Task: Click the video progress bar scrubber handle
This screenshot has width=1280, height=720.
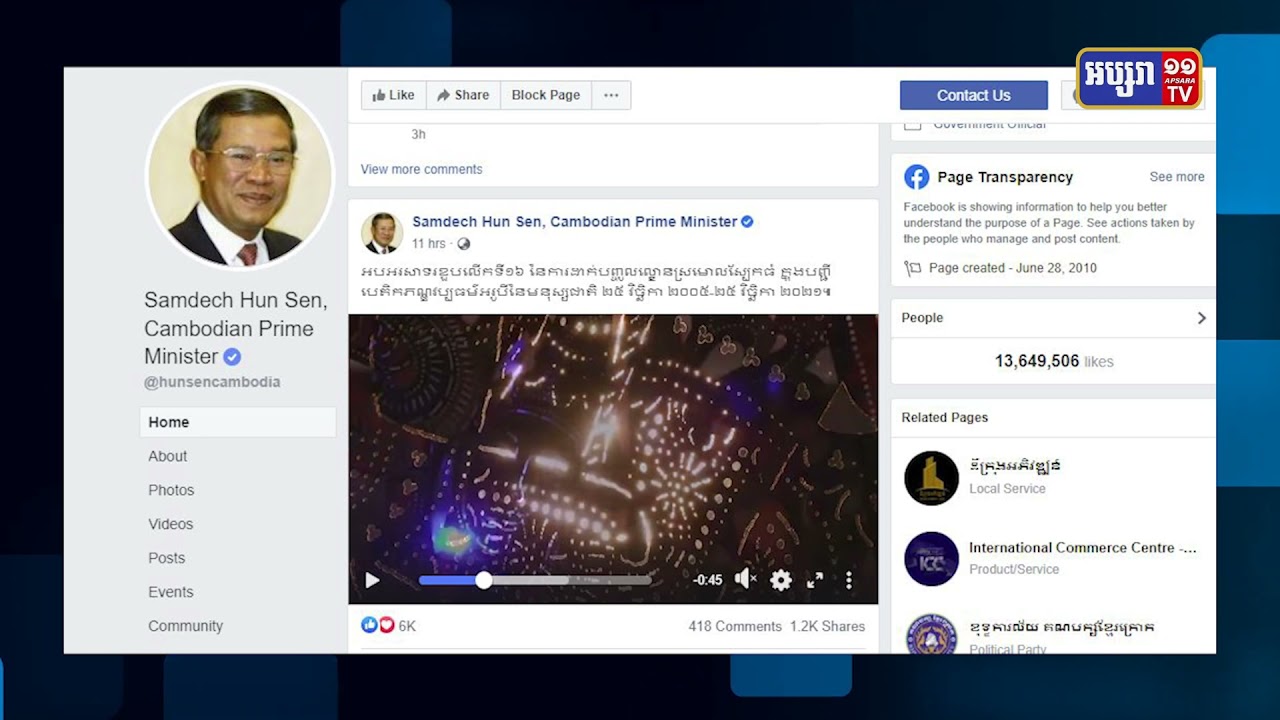Action: tap(484, 580)
